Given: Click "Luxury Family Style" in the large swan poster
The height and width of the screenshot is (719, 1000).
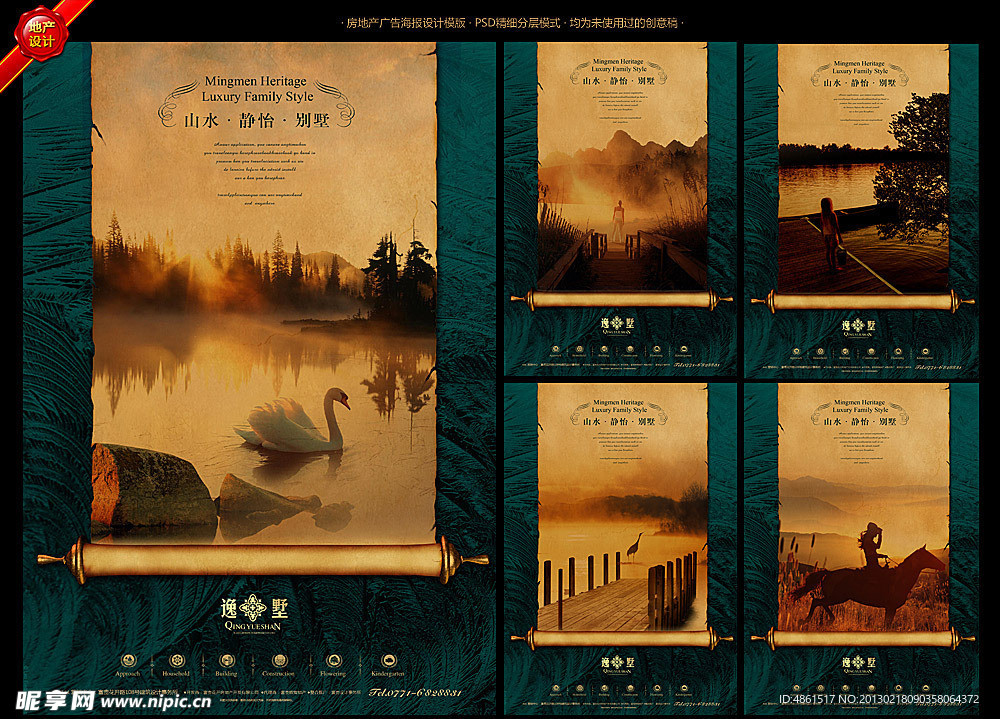Looking at the screenshot, I should [x=258, y=97].
